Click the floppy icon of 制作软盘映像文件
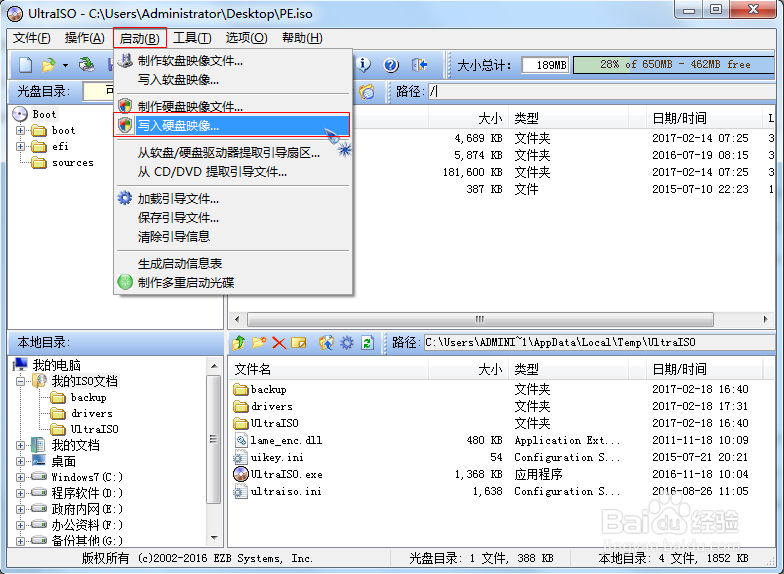 pos(125,60)
